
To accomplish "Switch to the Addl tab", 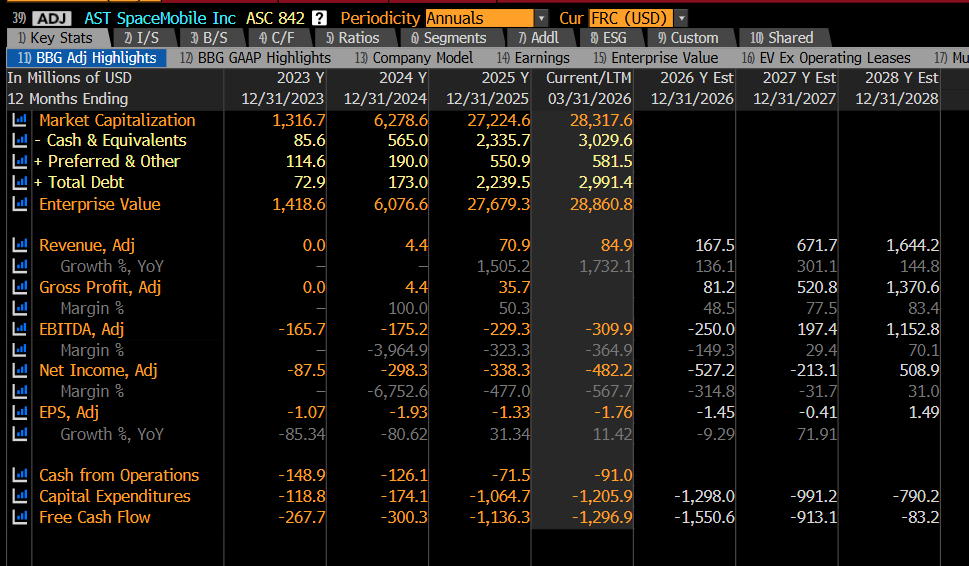I will [x=539, y=38].
